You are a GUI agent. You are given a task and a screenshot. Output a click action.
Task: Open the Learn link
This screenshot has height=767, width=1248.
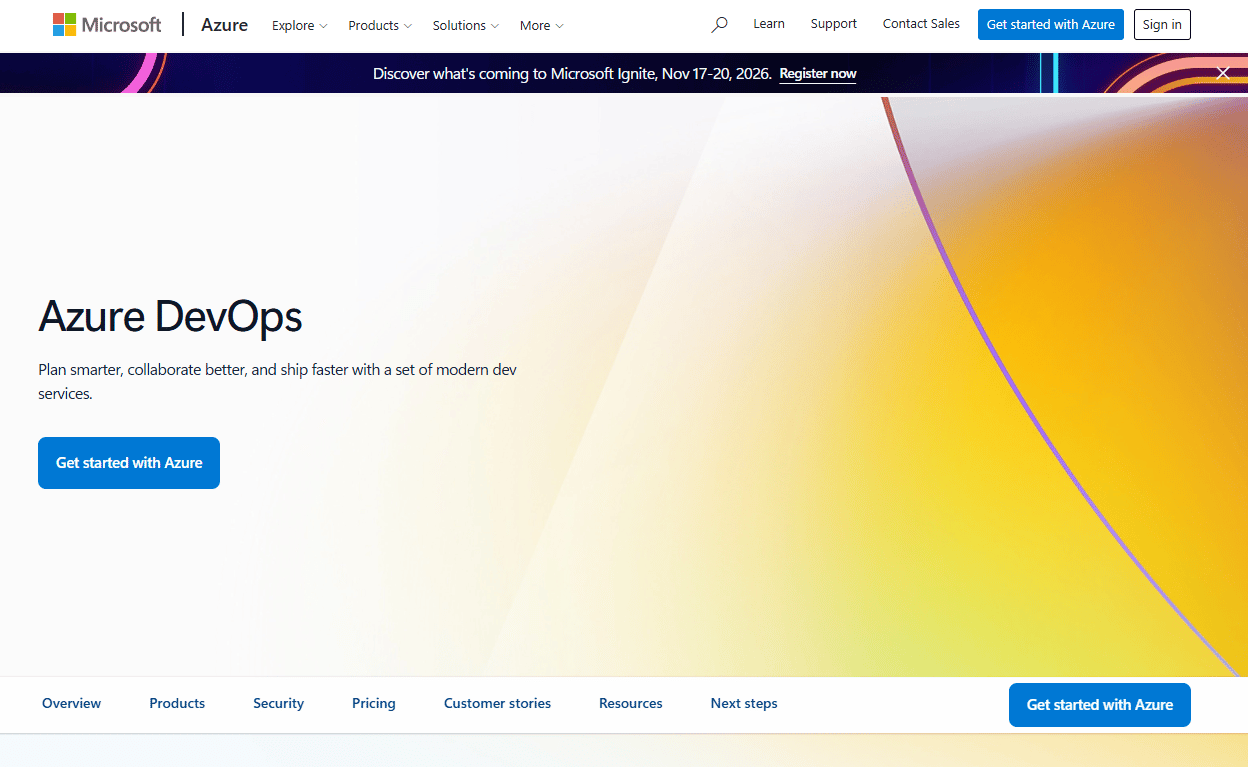[769, 24]
